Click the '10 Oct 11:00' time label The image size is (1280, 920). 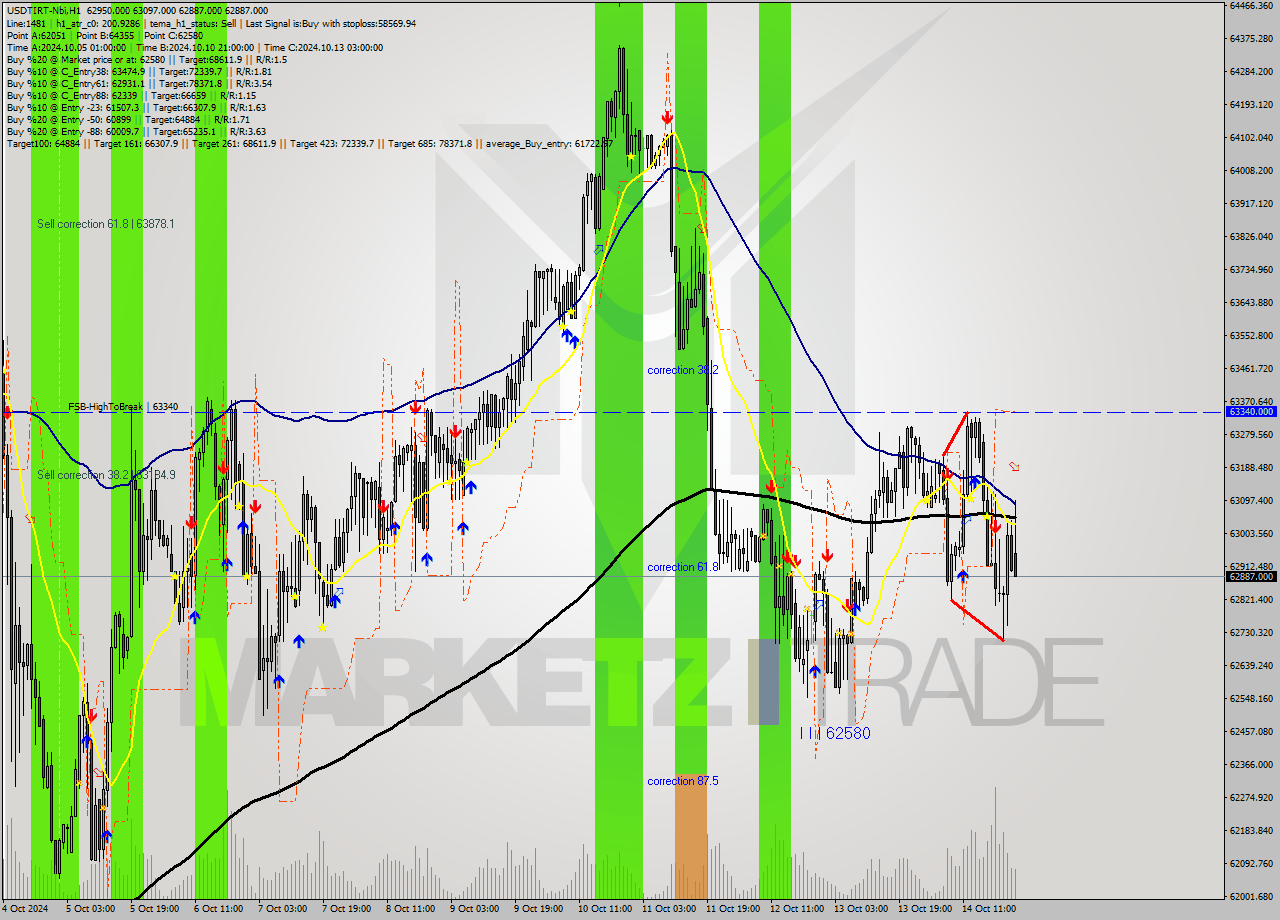(605, 909)
